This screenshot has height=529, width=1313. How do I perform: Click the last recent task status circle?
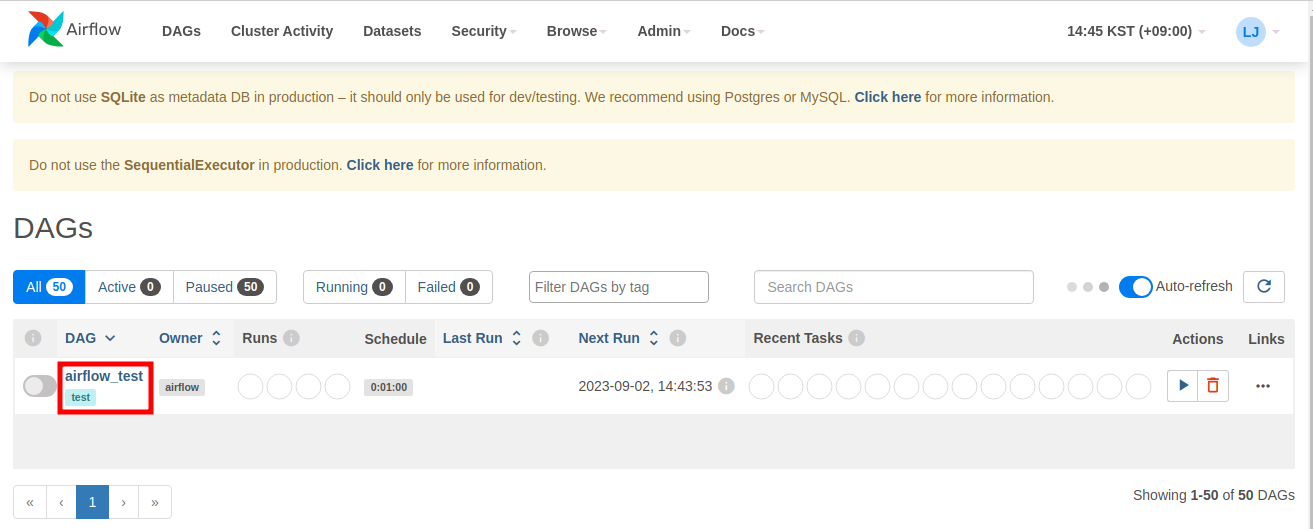tap(1139, 386)
